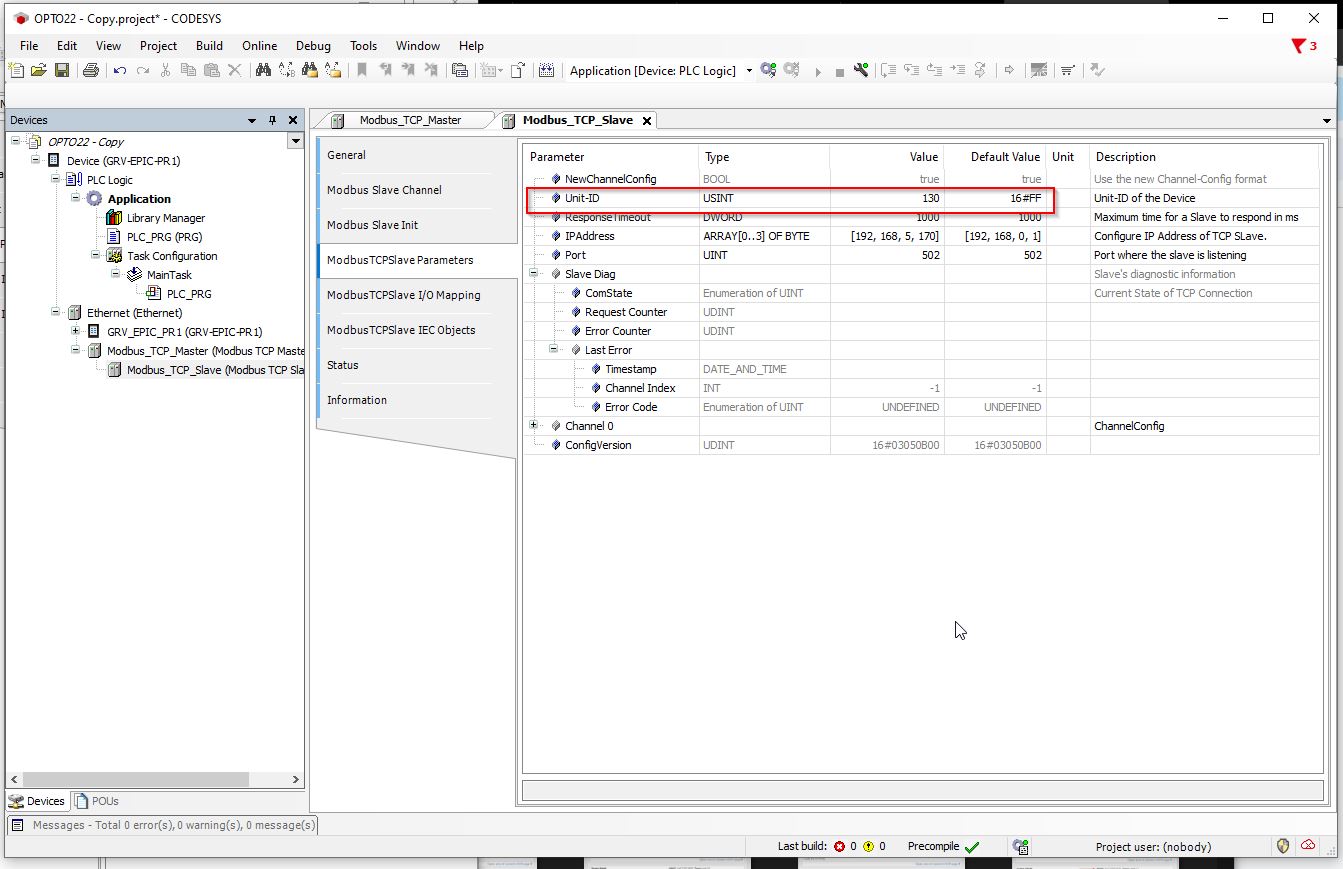Open Devices panel dropdown arrow
The width and height of the screenshot is (1343, 869).
252,120
